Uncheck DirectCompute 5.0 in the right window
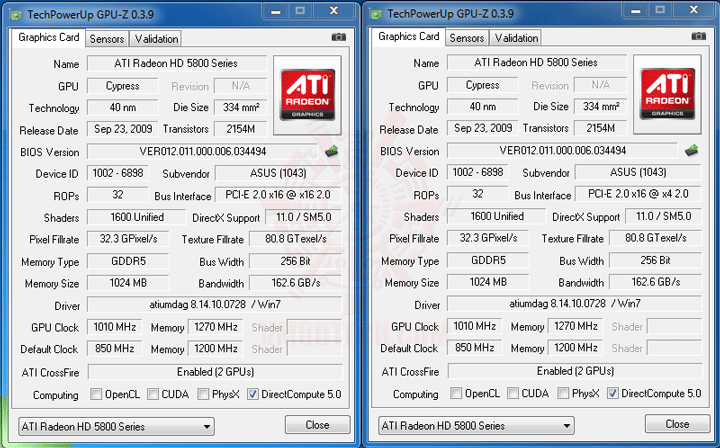This screenshot has width=720, height=448. pos(613,393)
